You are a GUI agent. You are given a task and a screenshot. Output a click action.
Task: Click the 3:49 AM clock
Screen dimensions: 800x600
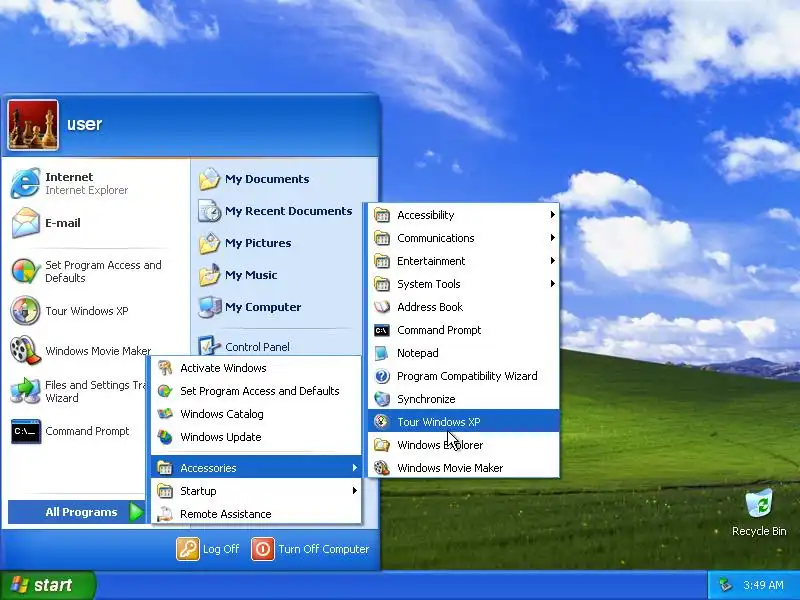763,585
